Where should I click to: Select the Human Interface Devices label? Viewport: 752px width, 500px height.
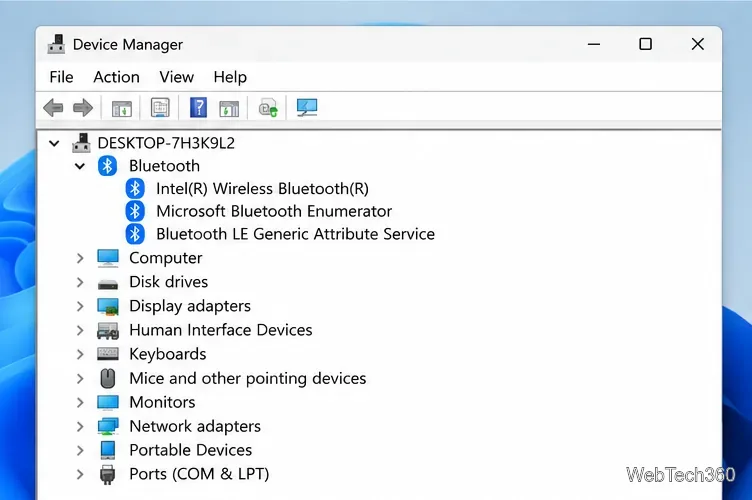[x=221, y=330]
